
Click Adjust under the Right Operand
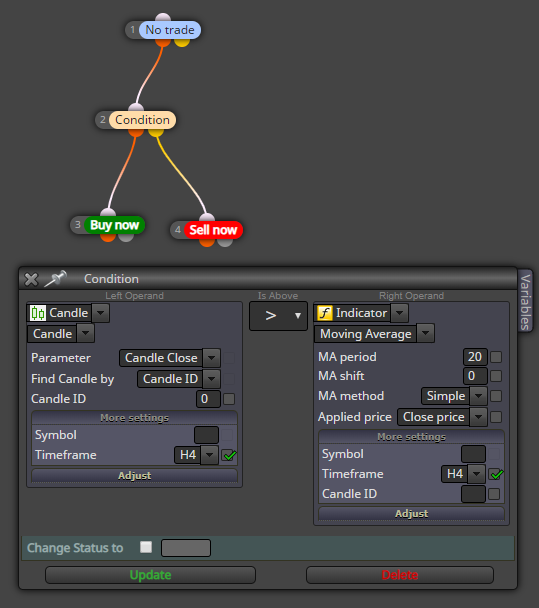(x=411, y=513)
